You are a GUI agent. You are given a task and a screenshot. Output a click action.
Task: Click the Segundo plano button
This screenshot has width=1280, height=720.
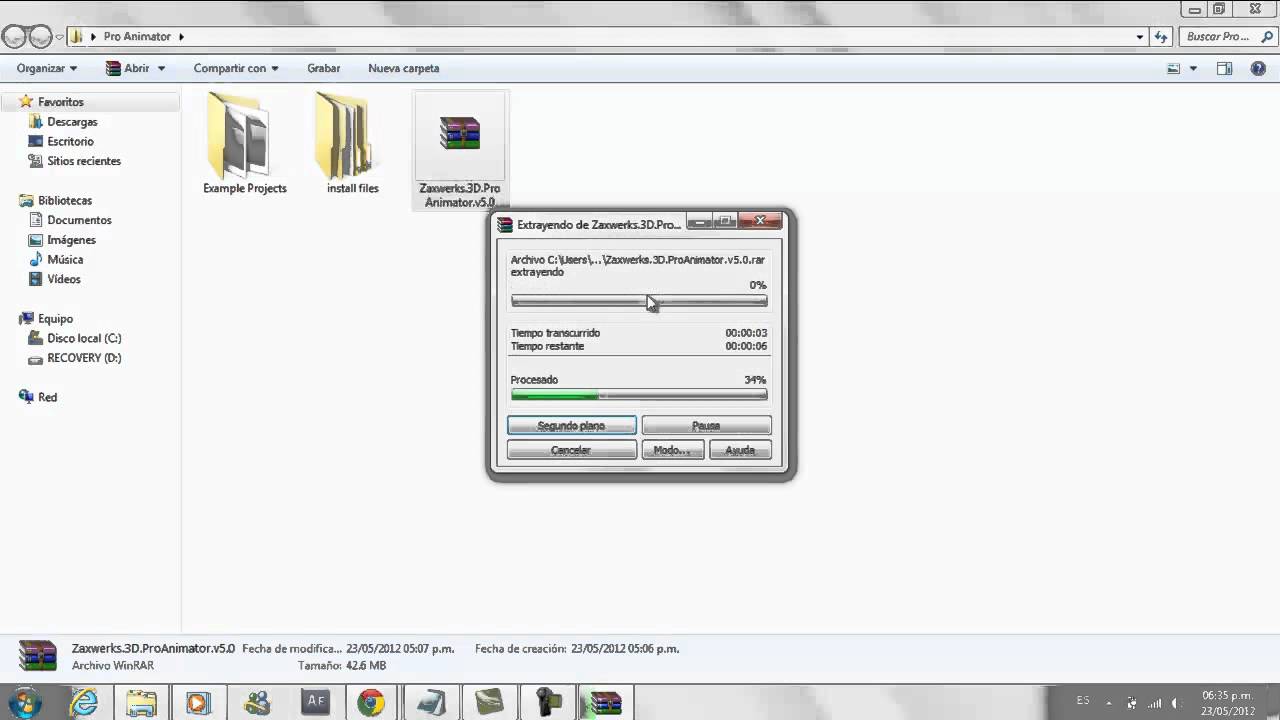coord(571,425)
